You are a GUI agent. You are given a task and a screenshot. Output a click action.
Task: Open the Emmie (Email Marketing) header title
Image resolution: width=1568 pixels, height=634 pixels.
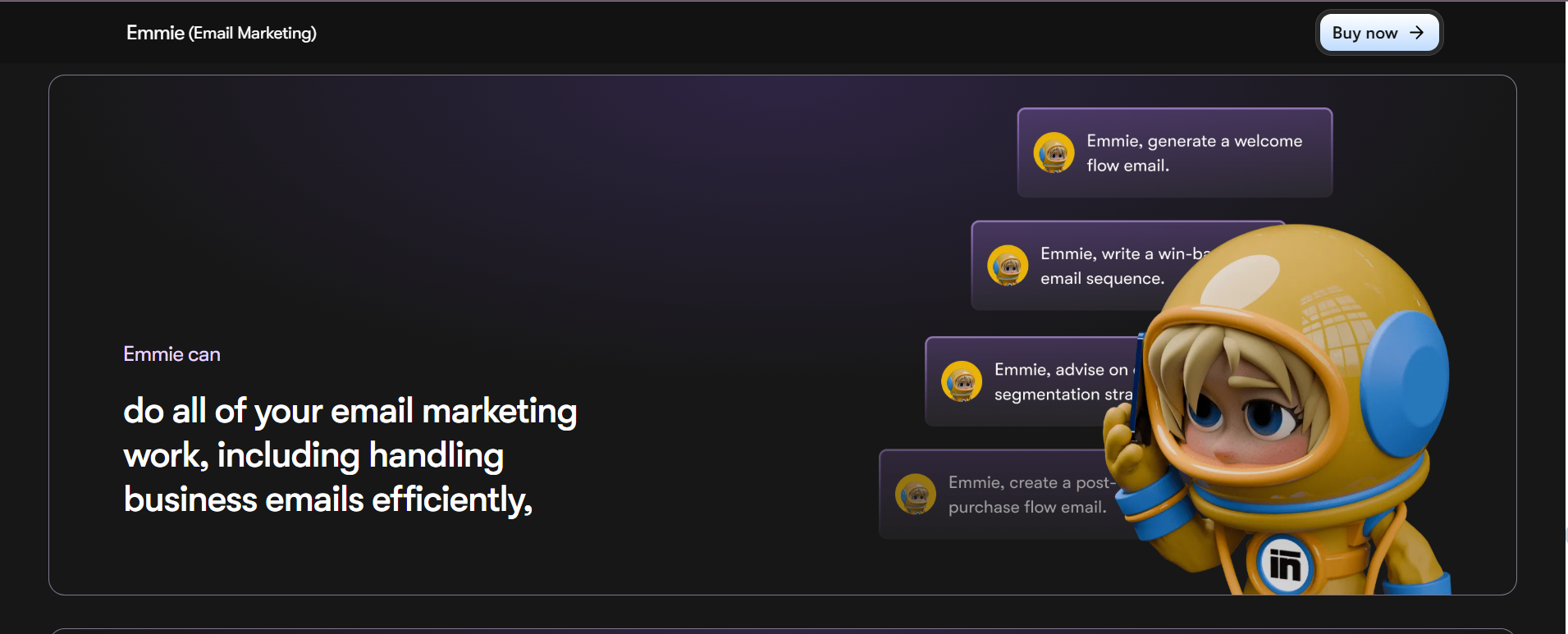click(x=222, y=33)
